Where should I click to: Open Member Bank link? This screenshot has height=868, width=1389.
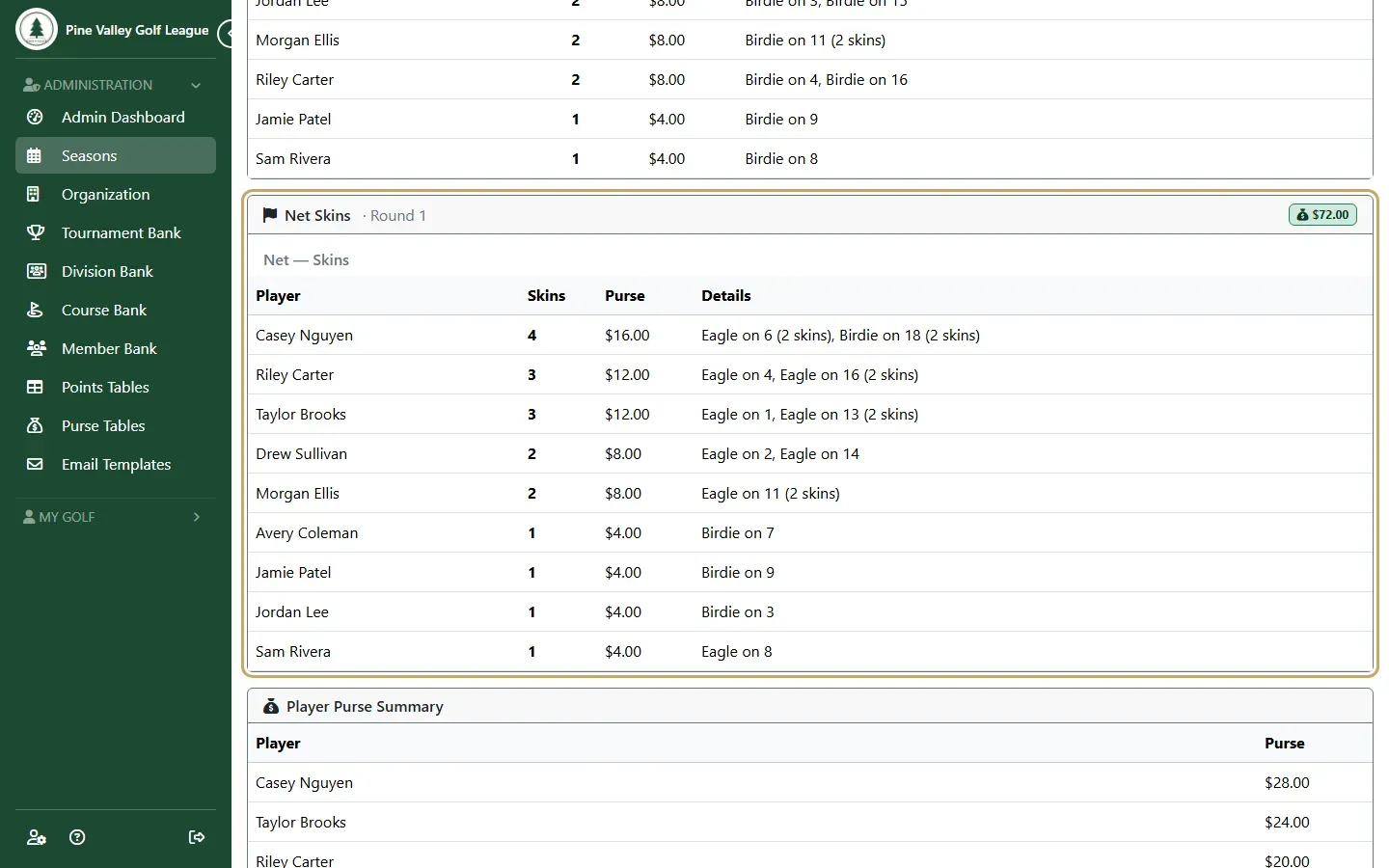coord(116,348)
